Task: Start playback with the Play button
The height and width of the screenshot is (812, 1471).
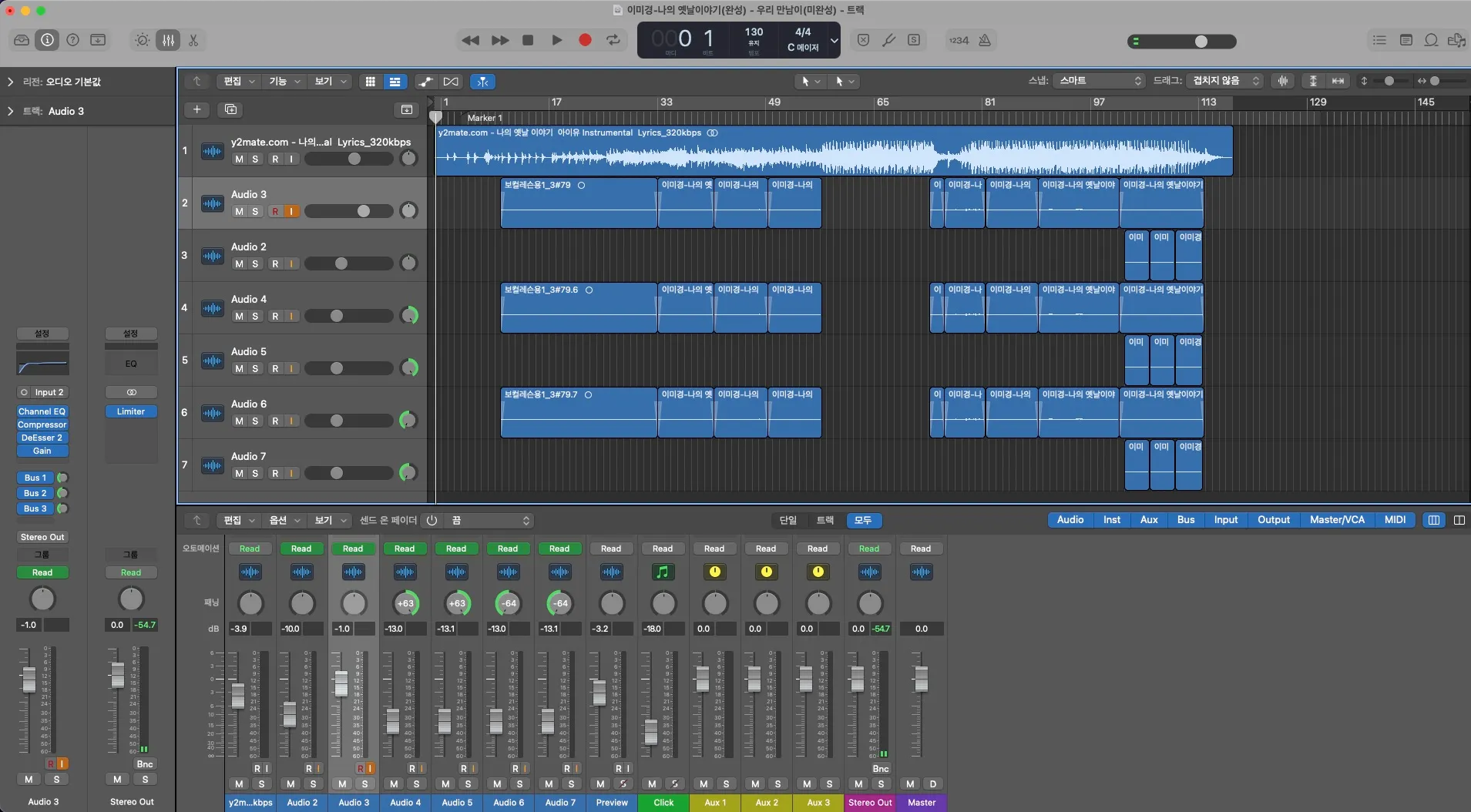Action: coord(556,40)
